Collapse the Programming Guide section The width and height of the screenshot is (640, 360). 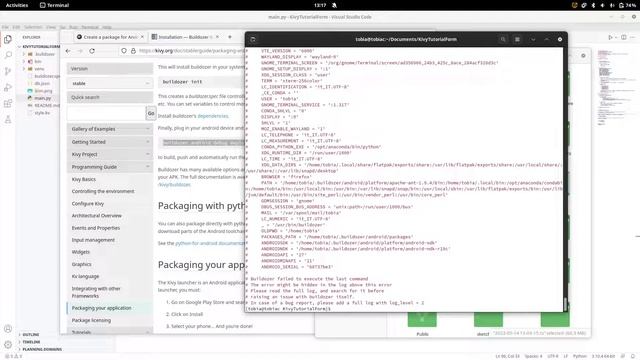[x=110, y=167]
